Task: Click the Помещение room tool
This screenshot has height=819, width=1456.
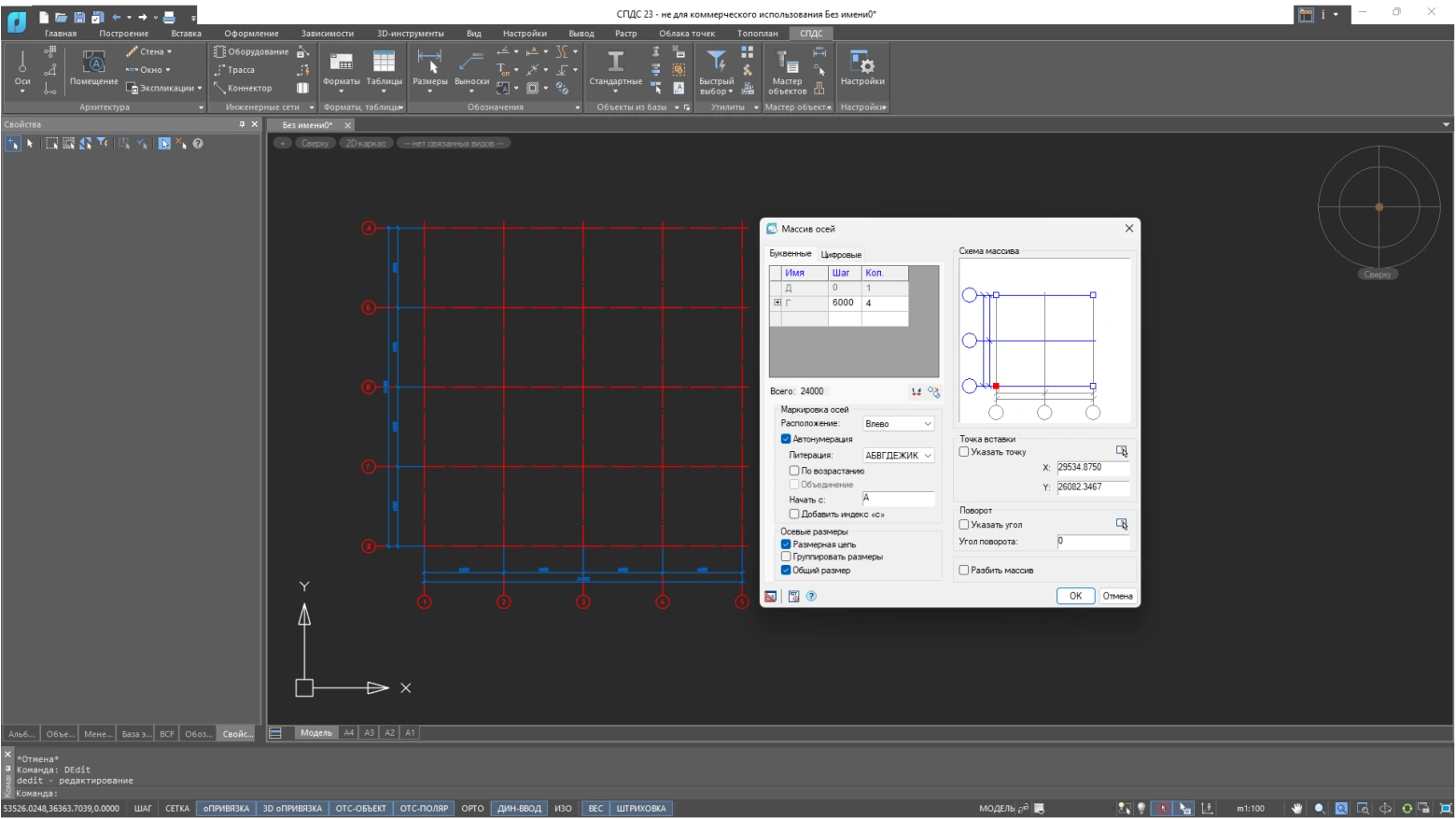Action: point(93,64)
